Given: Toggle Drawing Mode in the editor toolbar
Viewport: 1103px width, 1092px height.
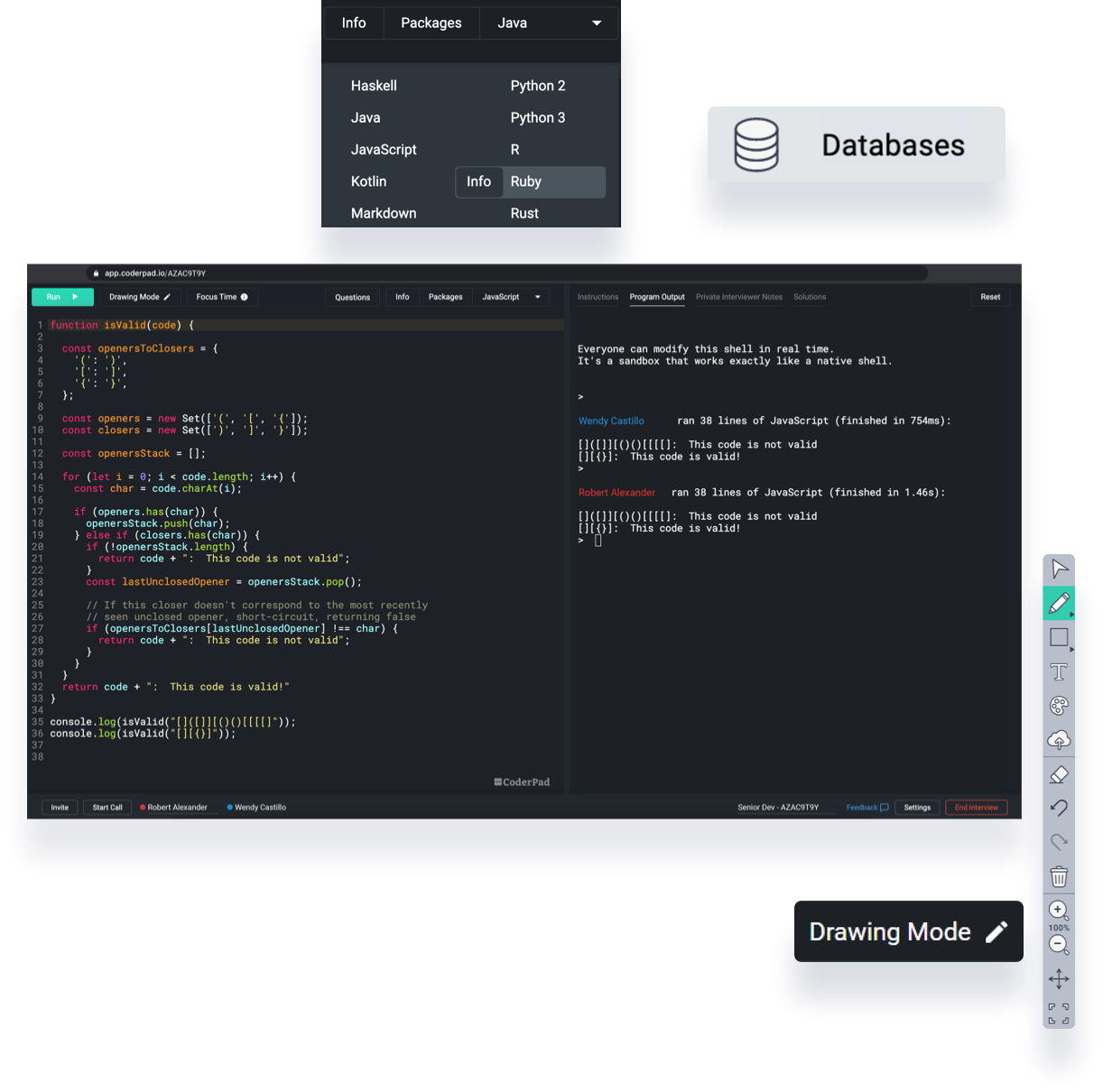Looking at the screenshot, I should (140, 297).
